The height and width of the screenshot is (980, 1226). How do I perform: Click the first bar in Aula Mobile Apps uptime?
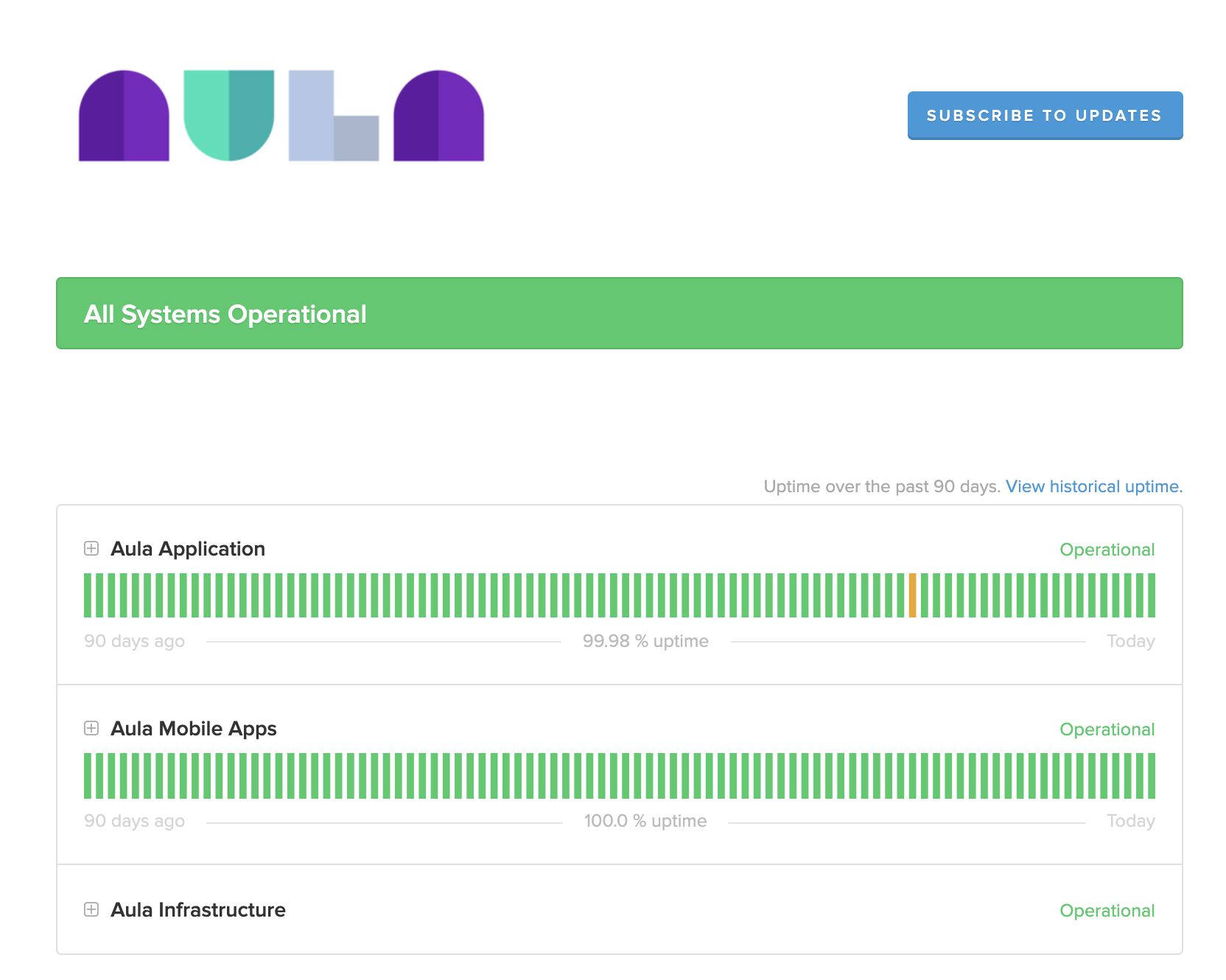(x=88, y=776)
